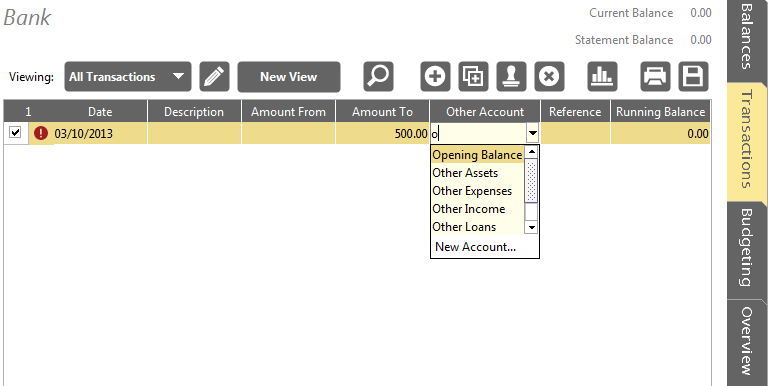Click the Reference column header
768x386 pixels.
click(x=575, y=112)
